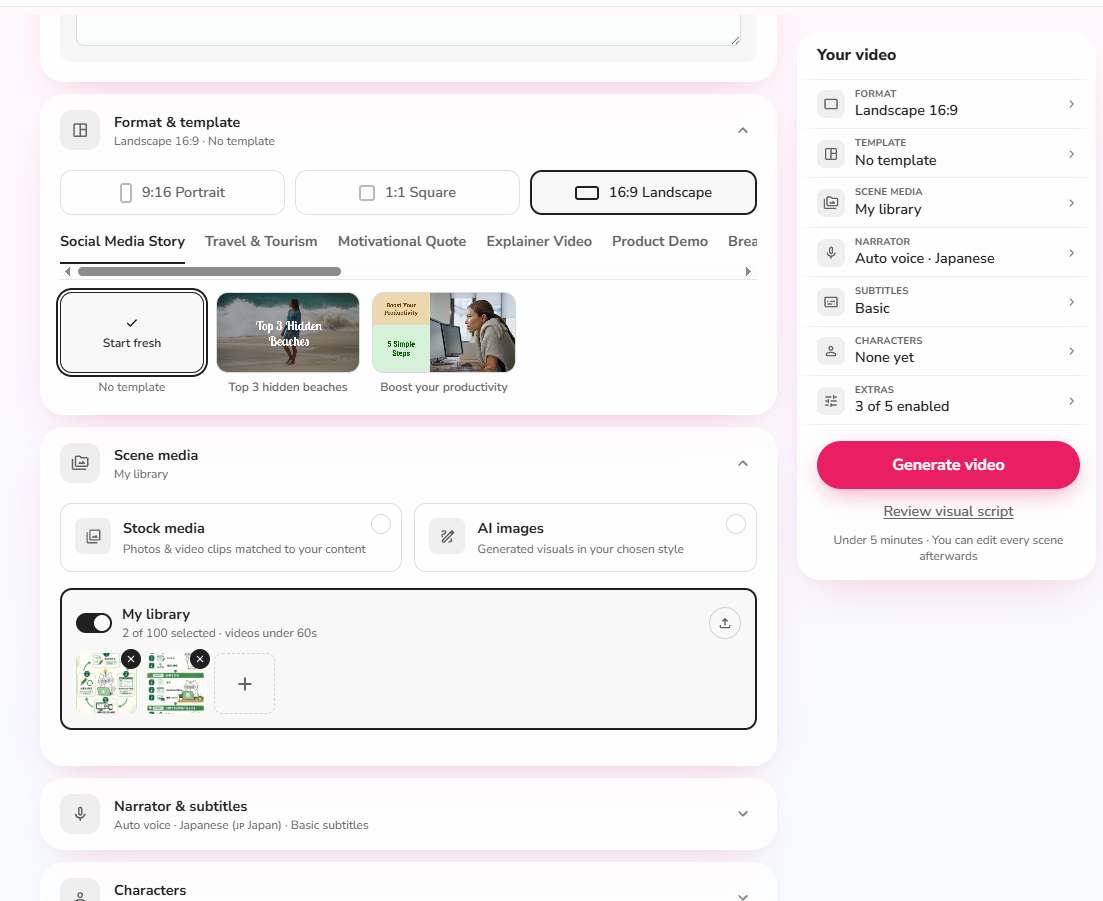Click the Characters section person icon

80,892
